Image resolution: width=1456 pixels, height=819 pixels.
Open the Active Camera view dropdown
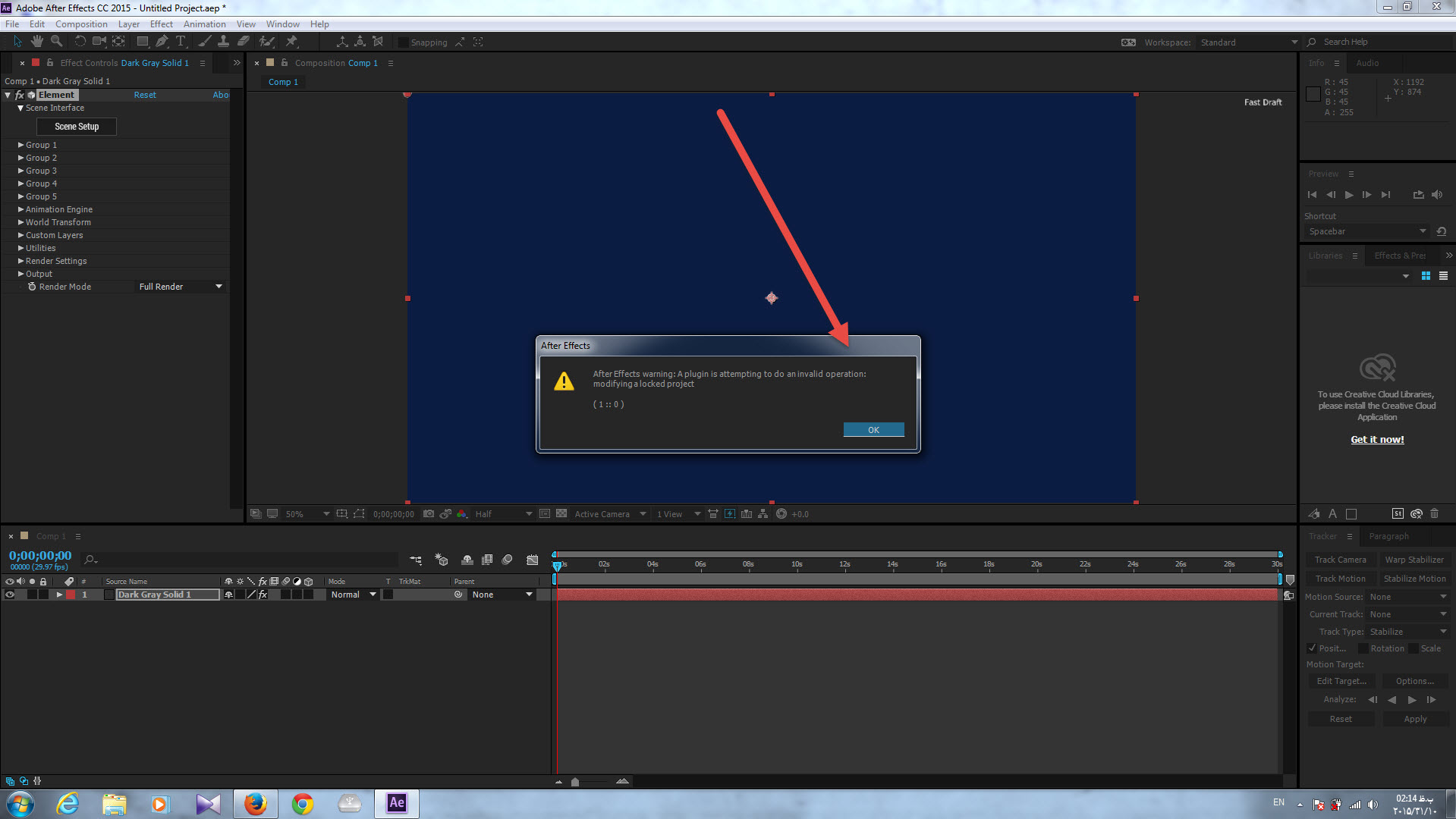click(x=610, y=514)
